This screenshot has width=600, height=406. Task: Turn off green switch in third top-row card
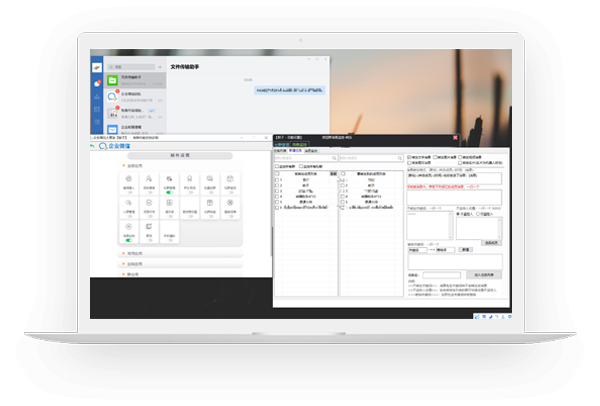(169, 192)
